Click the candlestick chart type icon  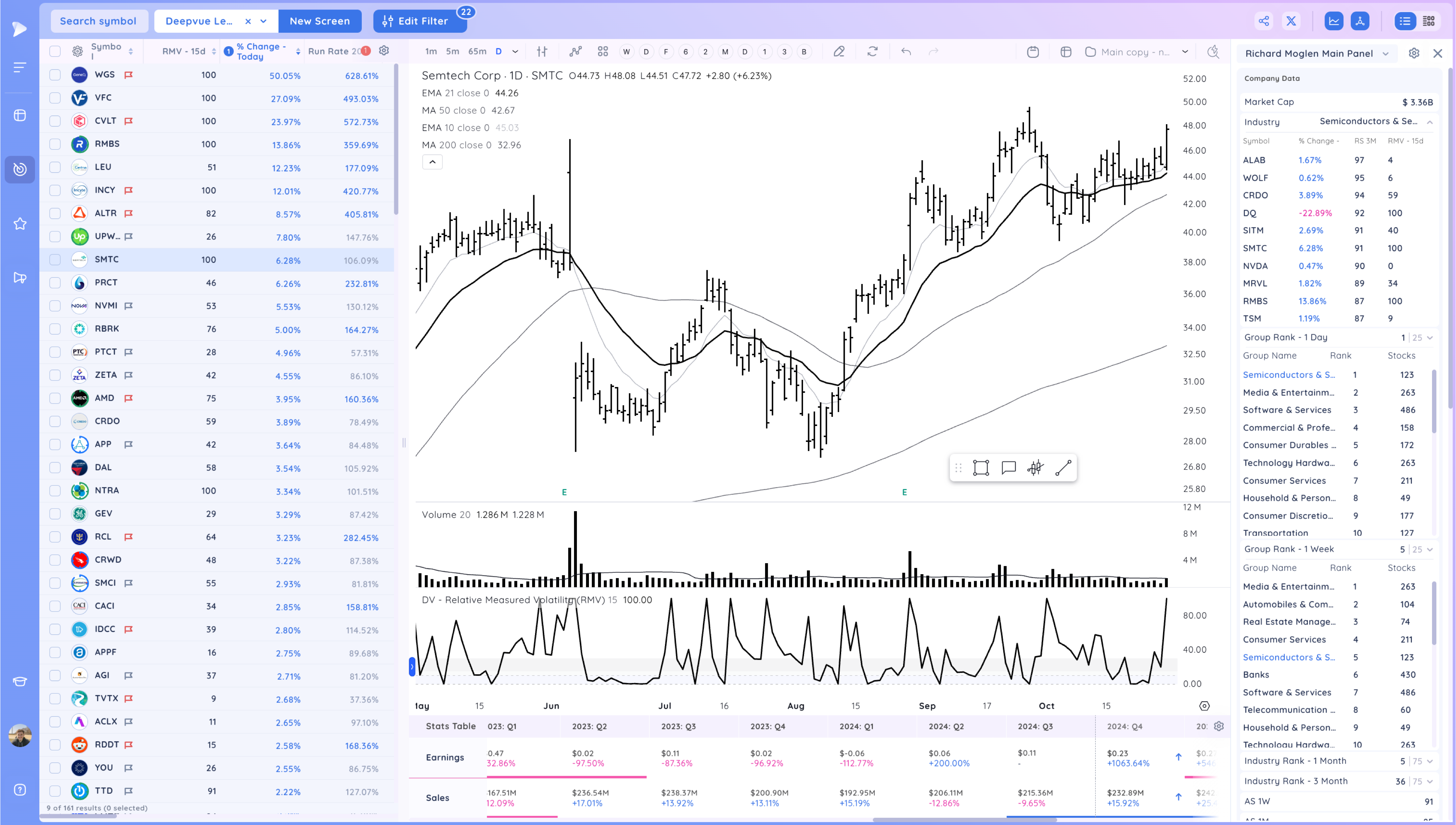[542, 52]
